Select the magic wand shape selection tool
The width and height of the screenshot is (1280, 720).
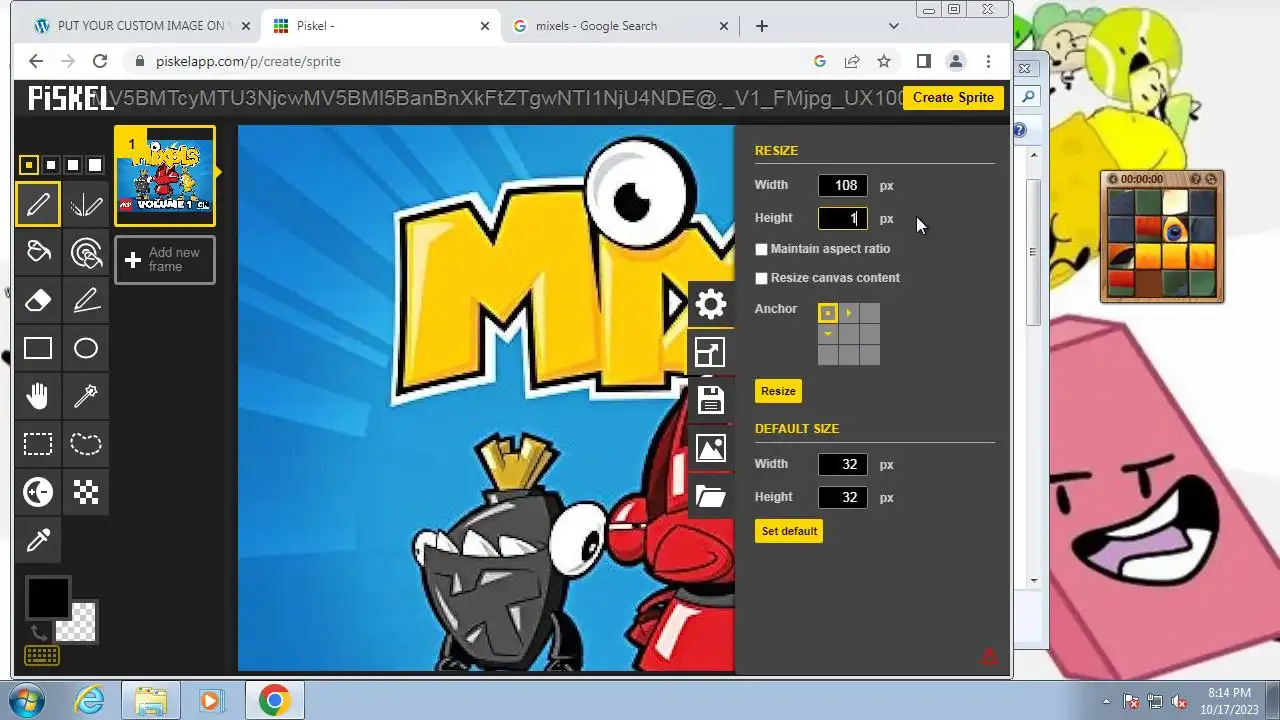[86, 396]
